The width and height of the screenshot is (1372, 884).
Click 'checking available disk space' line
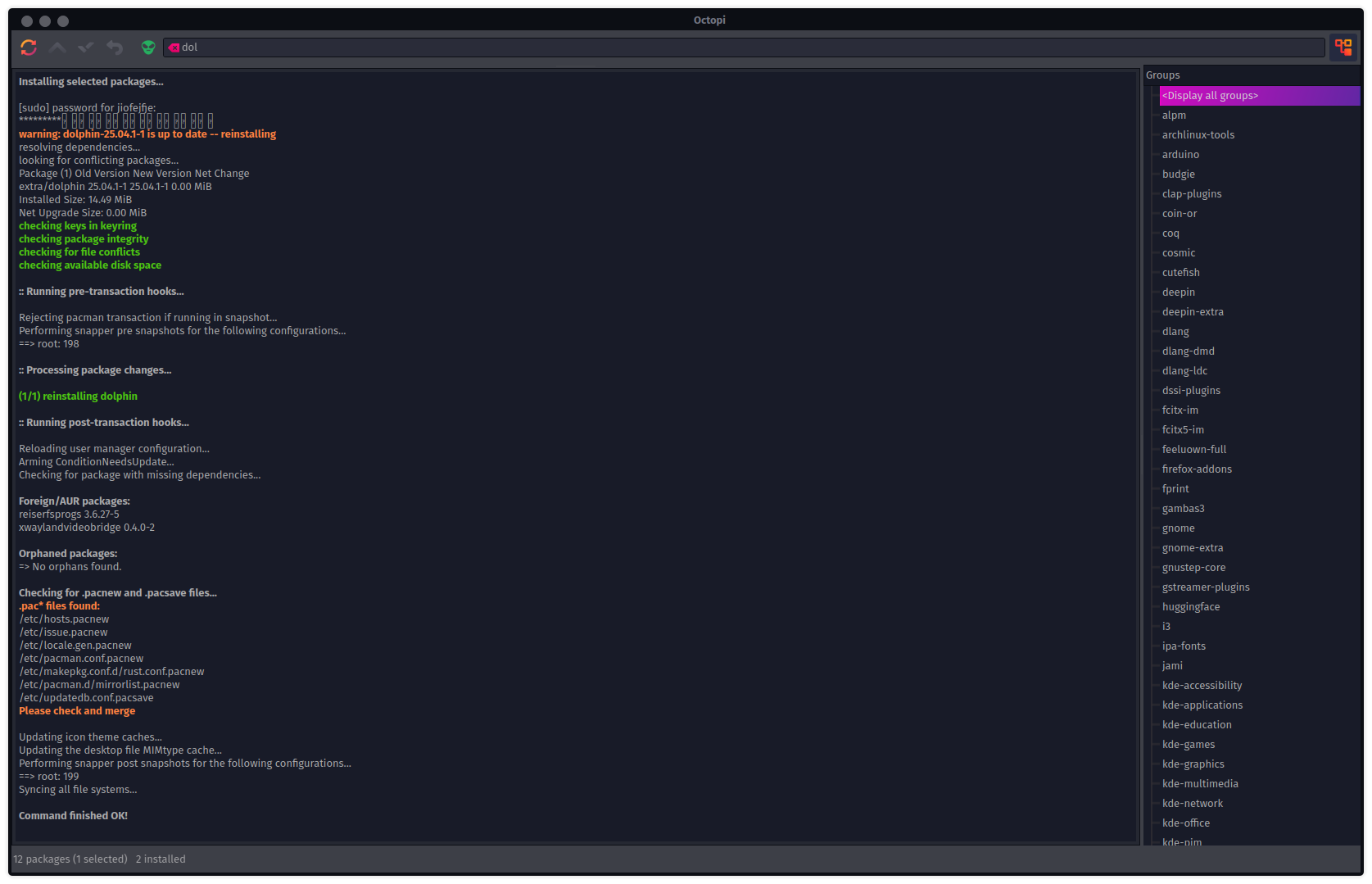90,265
